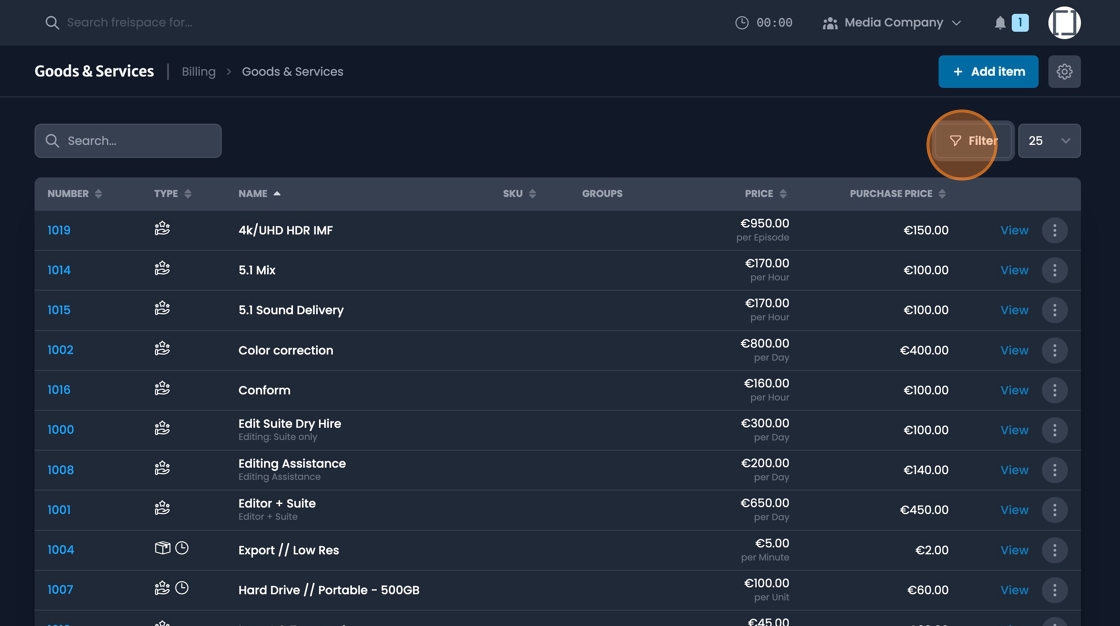Open the kebab menu for Color correction row

(1055, 350)
